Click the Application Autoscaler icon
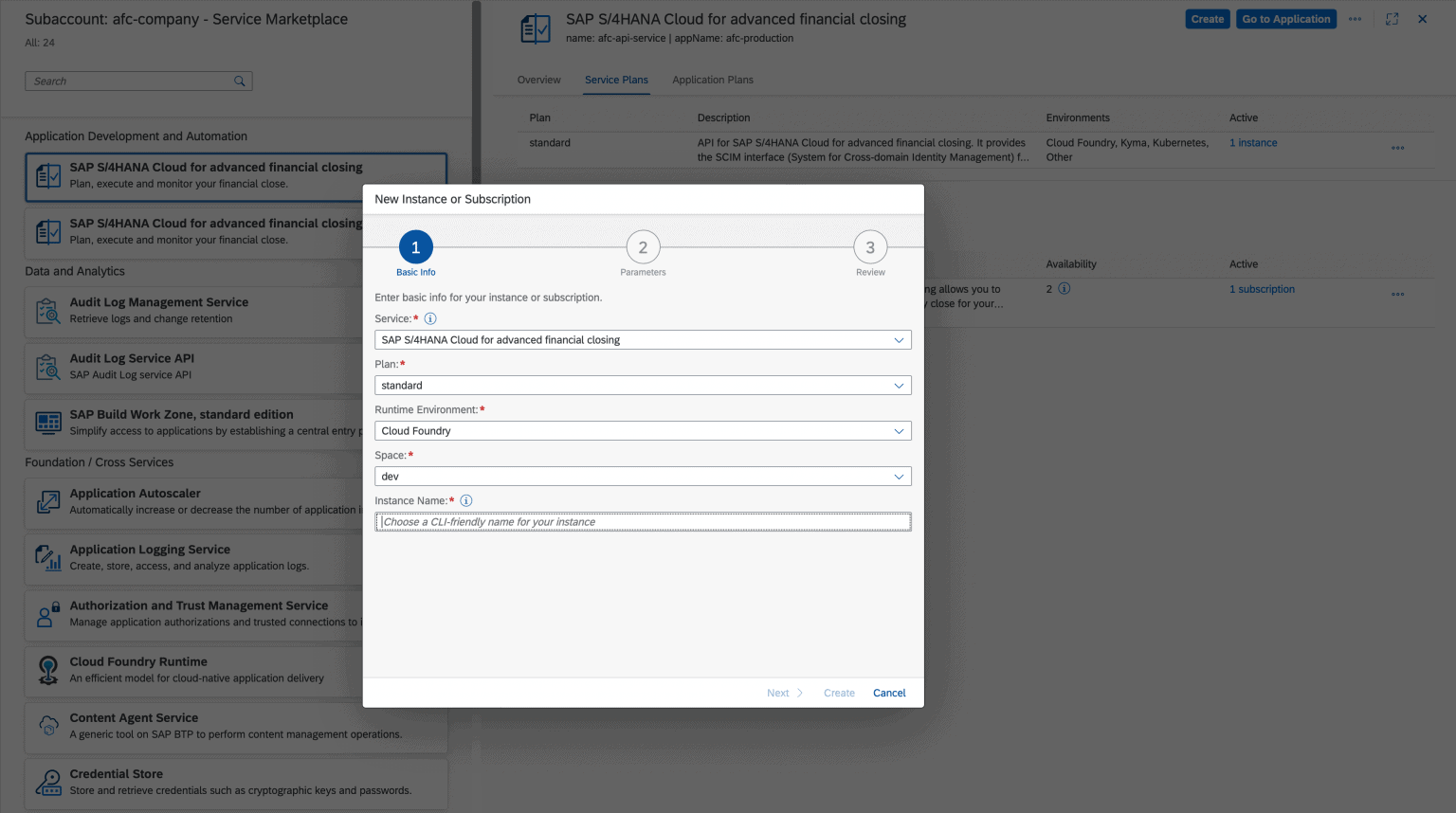 pos(48,502)
